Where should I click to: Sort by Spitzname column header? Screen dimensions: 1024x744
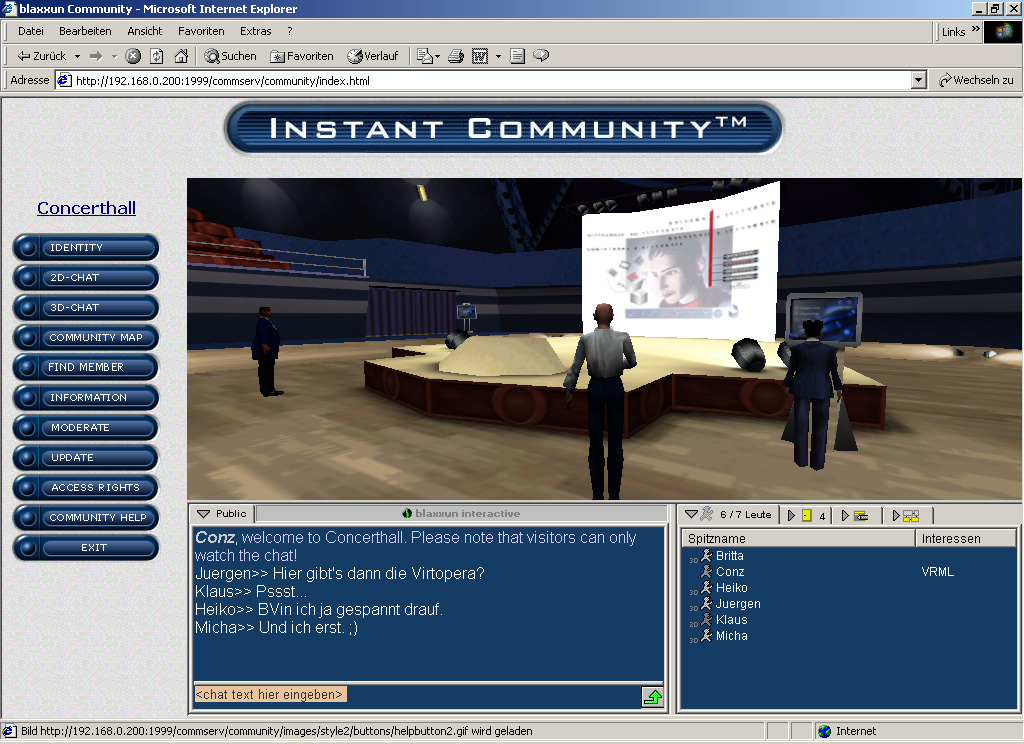[x=798, y=538]
